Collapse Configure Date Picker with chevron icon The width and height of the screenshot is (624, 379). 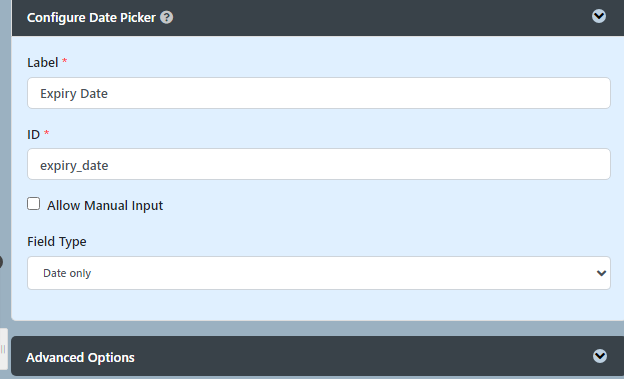pos(599,16)
